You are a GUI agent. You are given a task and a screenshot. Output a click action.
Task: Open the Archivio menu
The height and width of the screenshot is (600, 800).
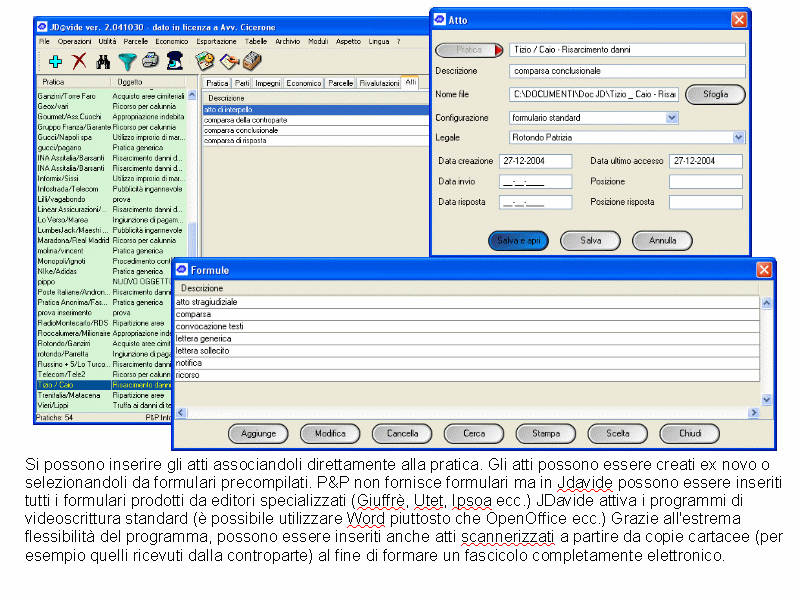[x=288, y=41]
